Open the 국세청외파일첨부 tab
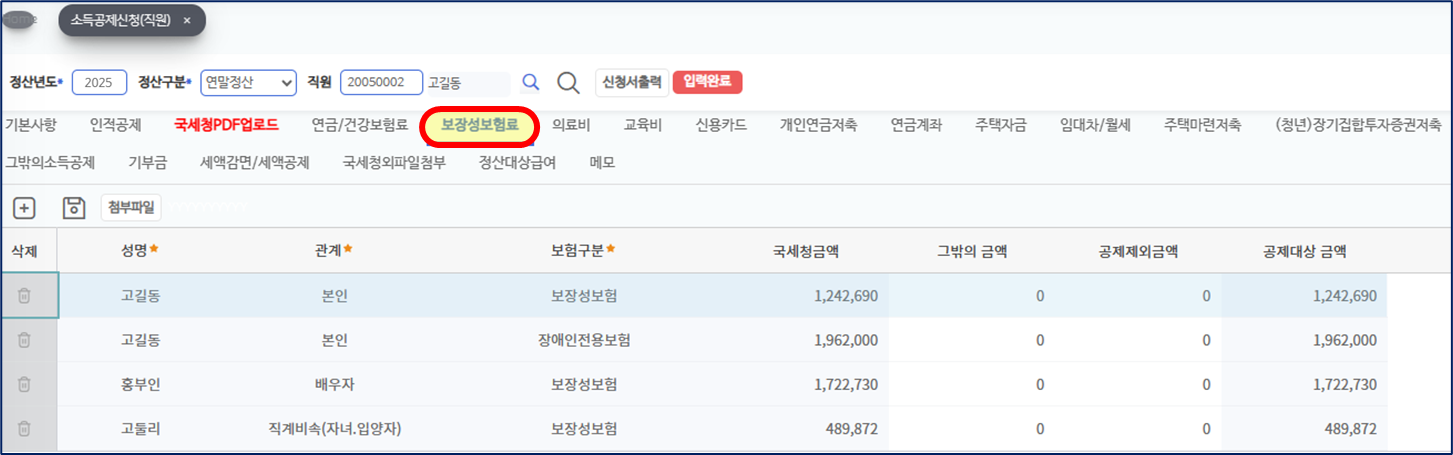Screen dimensions: 1453x455 coord(394,162)
